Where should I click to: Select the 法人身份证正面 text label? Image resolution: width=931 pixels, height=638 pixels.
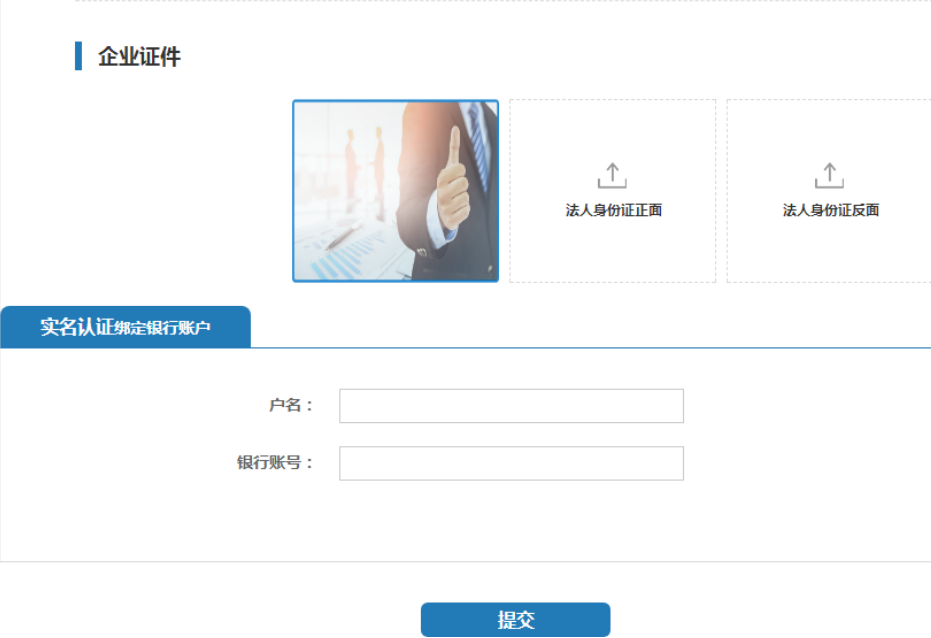coord(613,210)
